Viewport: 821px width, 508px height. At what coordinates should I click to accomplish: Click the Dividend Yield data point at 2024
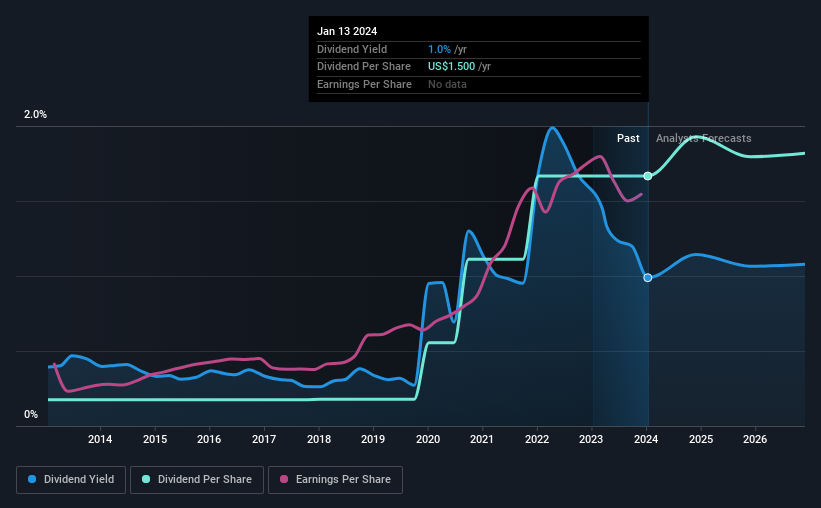648,278
